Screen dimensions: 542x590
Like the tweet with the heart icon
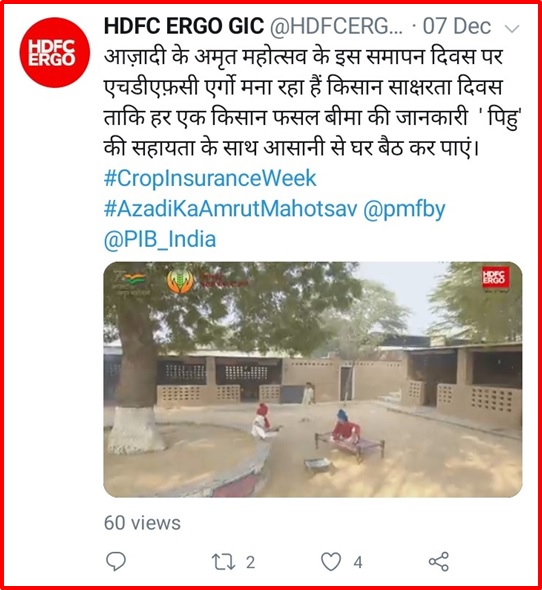(331, 562)
